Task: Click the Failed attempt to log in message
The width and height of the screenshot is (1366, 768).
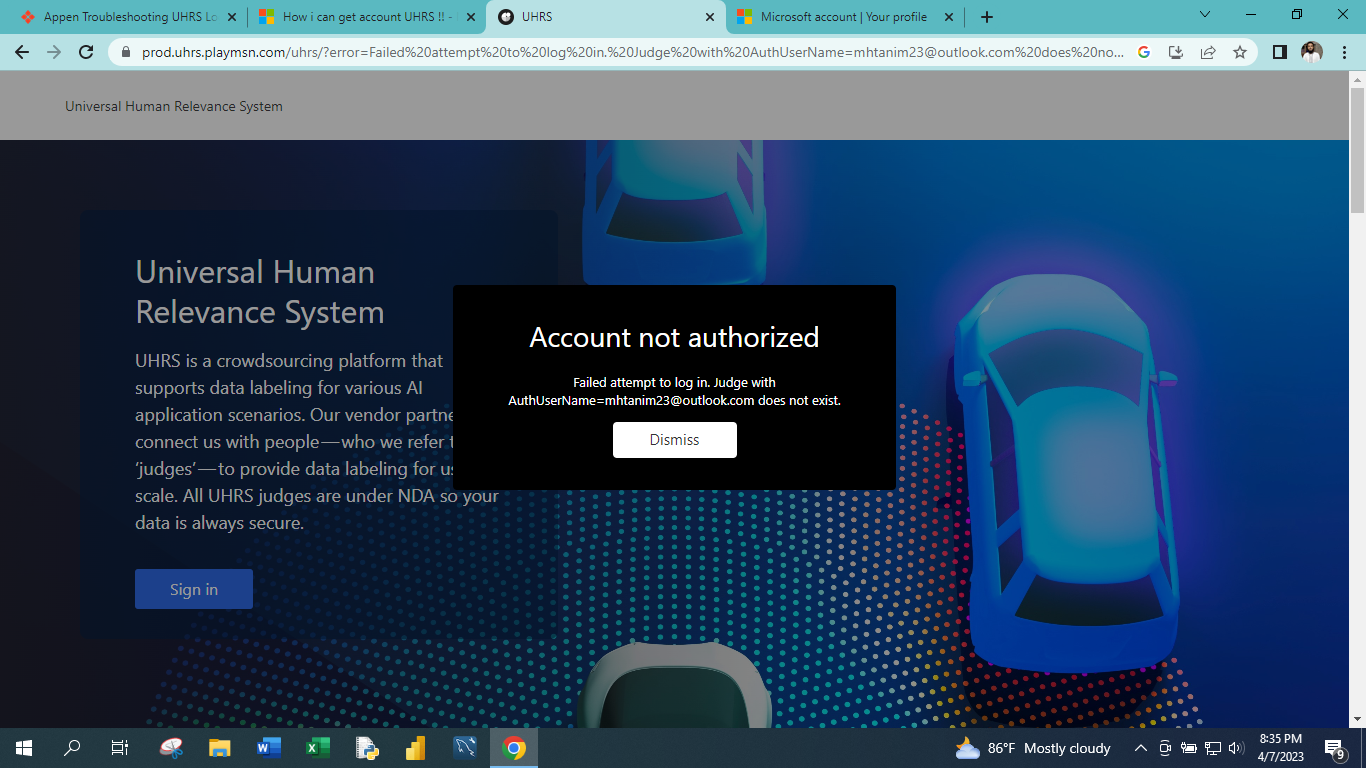Action: click(x=674, y=391)
